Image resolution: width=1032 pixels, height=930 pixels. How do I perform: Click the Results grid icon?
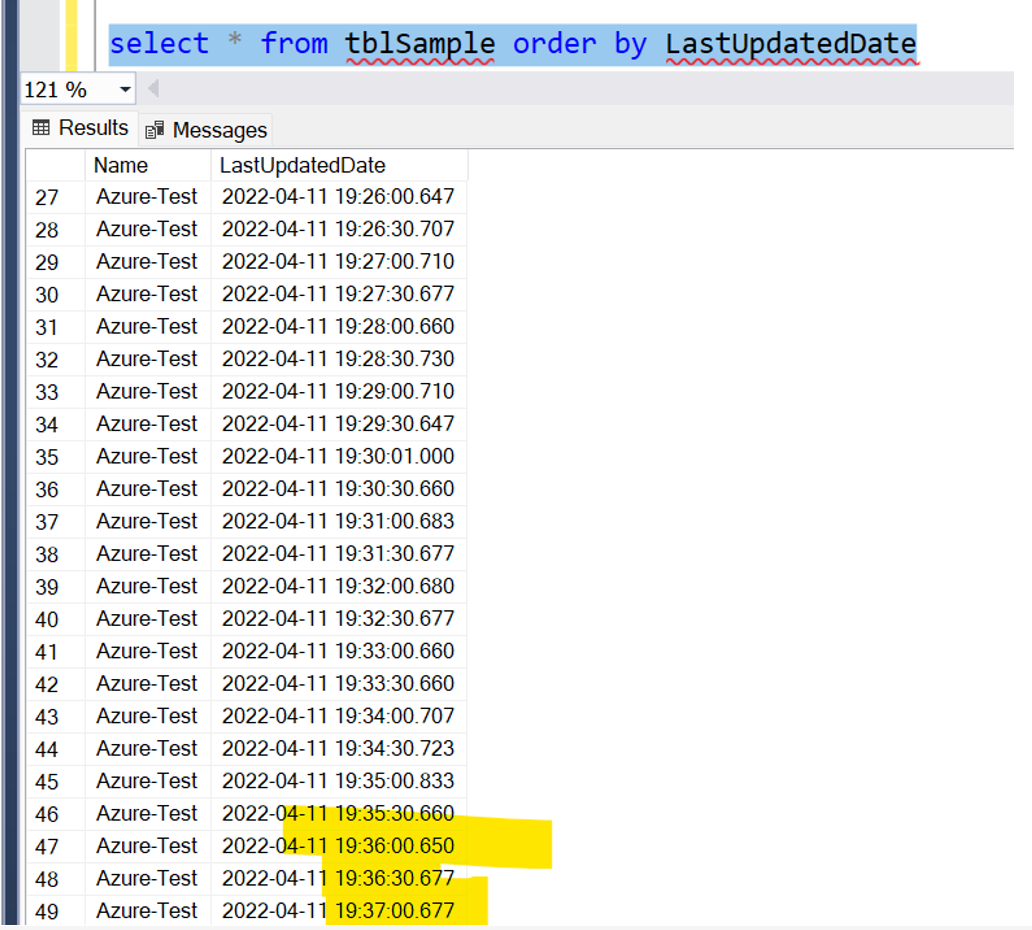click(x=41, y=128)
